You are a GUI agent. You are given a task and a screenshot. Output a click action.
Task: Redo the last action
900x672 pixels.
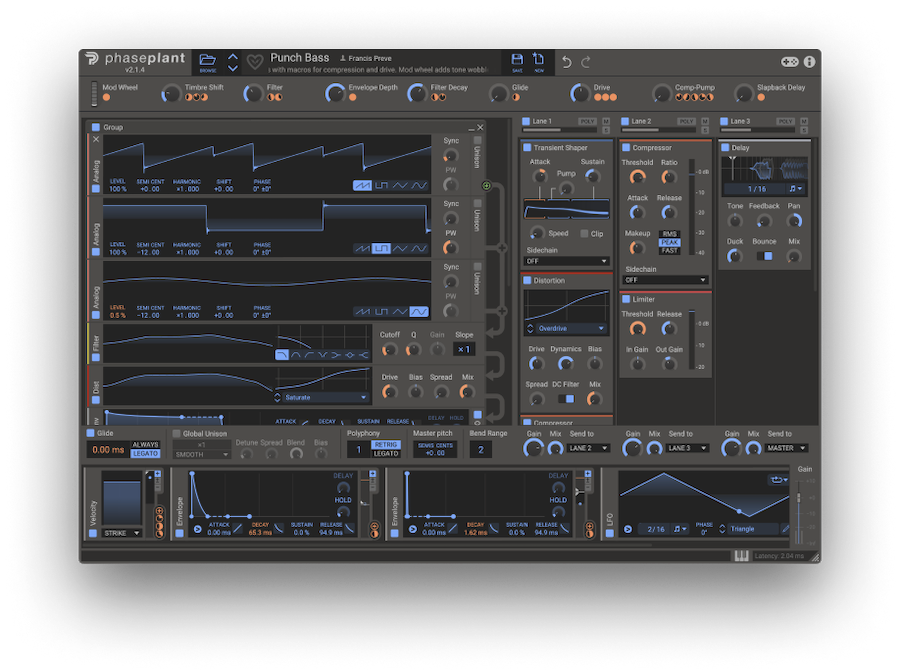(585, 62)
